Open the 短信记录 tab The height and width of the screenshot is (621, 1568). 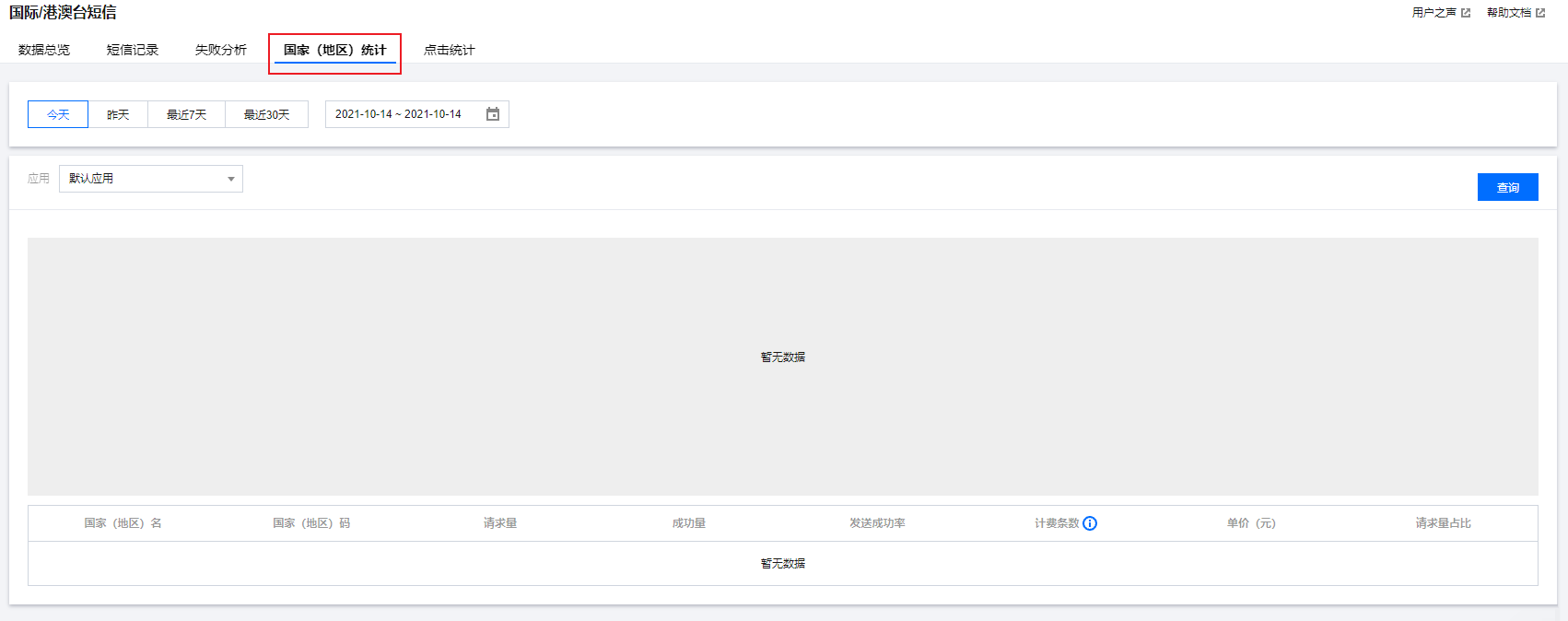(x=133, y=50)
